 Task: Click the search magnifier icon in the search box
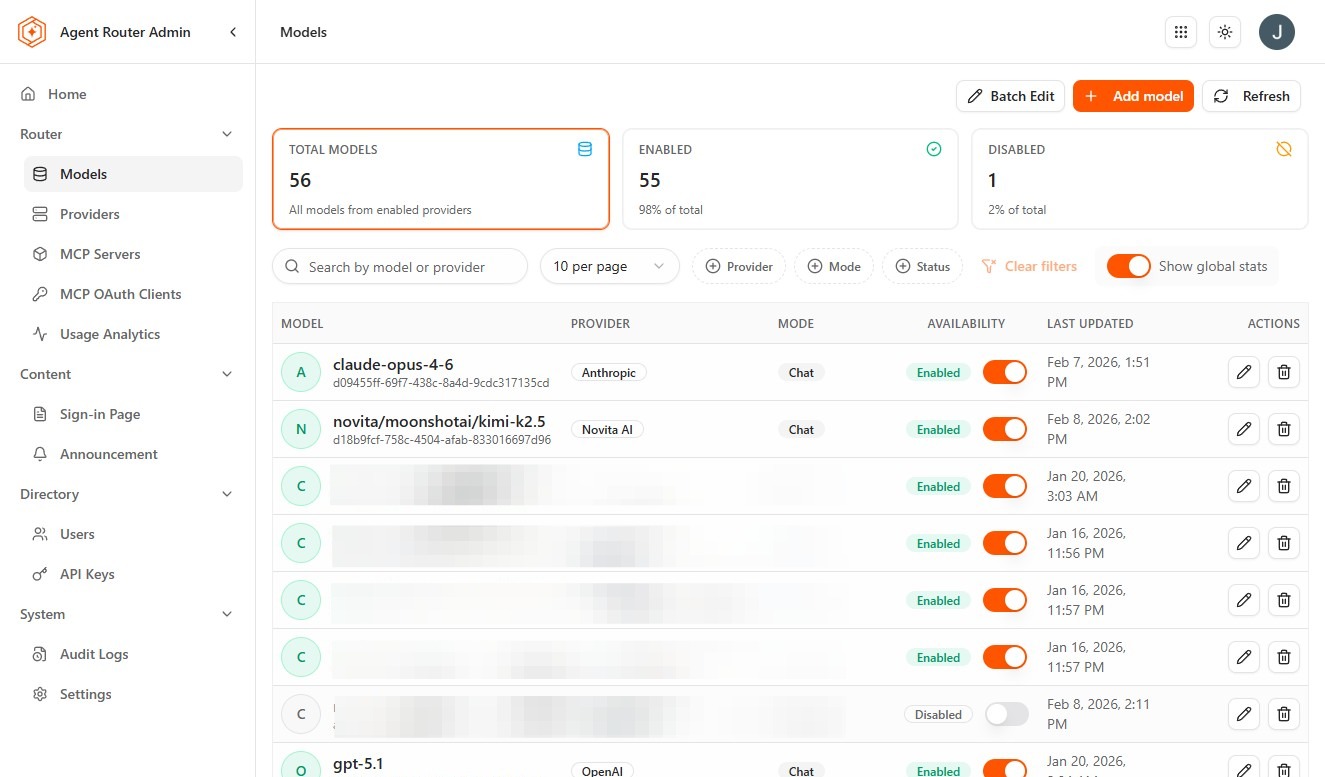[292, 267]
